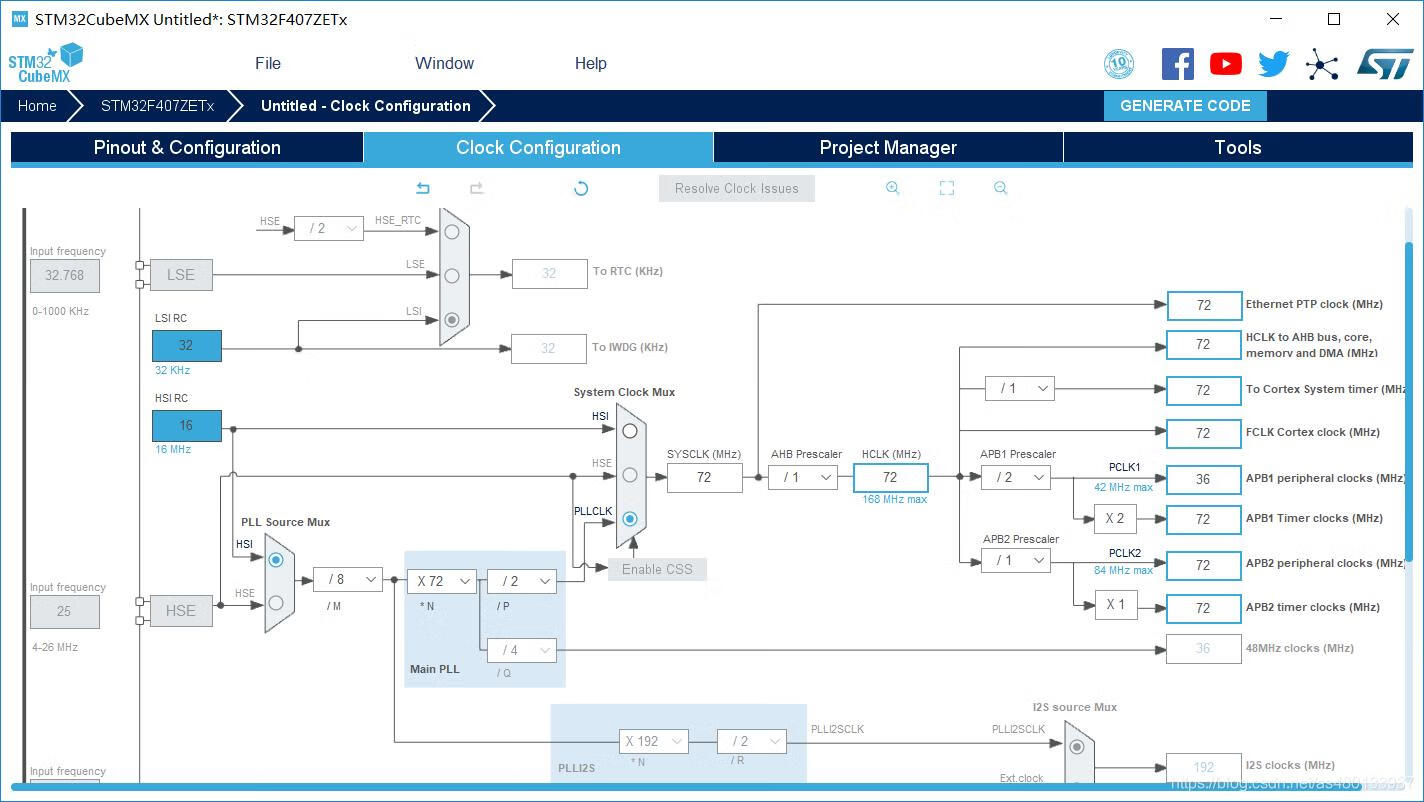Open the Facebook icon link
Image resolution: width=1424 pixels, height=802 pixels.
tap(1177, 64)
